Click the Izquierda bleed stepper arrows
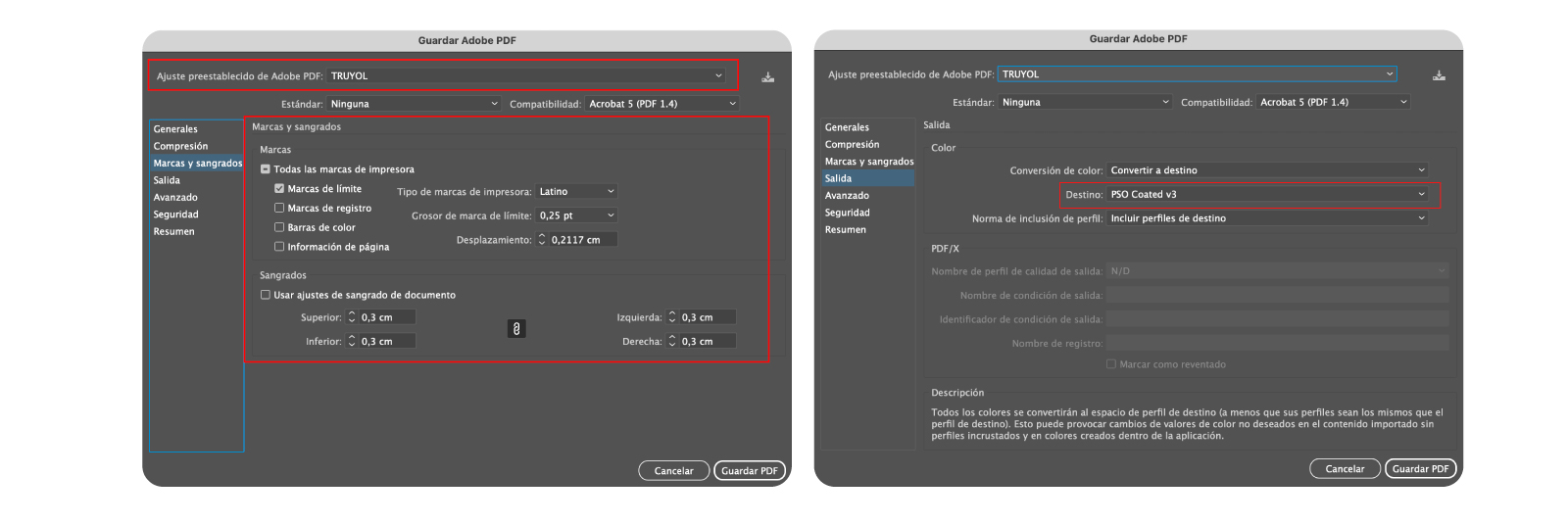The width and height of the screenshot is (1568, 524). pos(672,317)
